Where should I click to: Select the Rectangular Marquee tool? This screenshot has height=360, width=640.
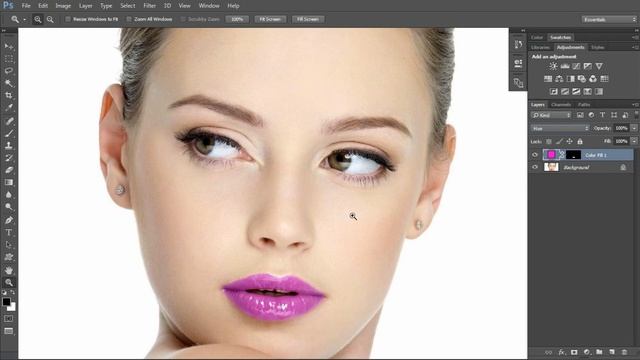(x=9, y=59)
